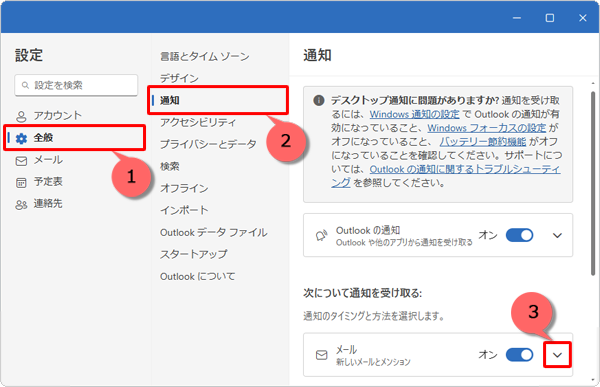
Task: Click the notification pane vertical scrollbar
Action: coord(593,183)
